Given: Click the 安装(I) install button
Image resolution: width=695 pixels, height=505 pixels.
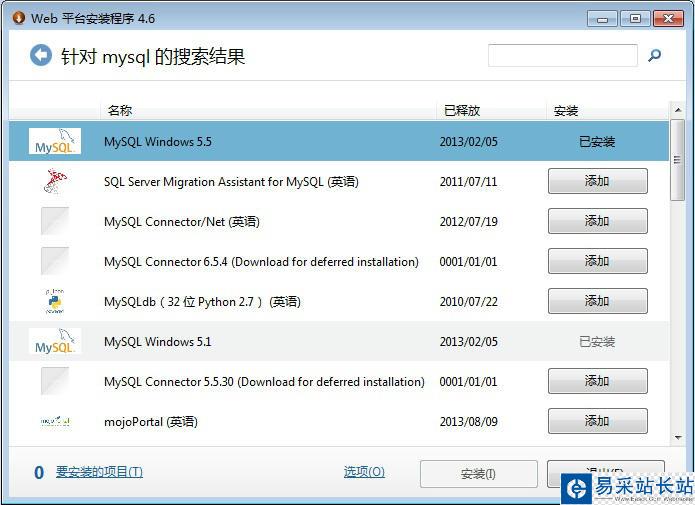Looking at the screenshot, I should pyautogui.click(x=479, y=474).
